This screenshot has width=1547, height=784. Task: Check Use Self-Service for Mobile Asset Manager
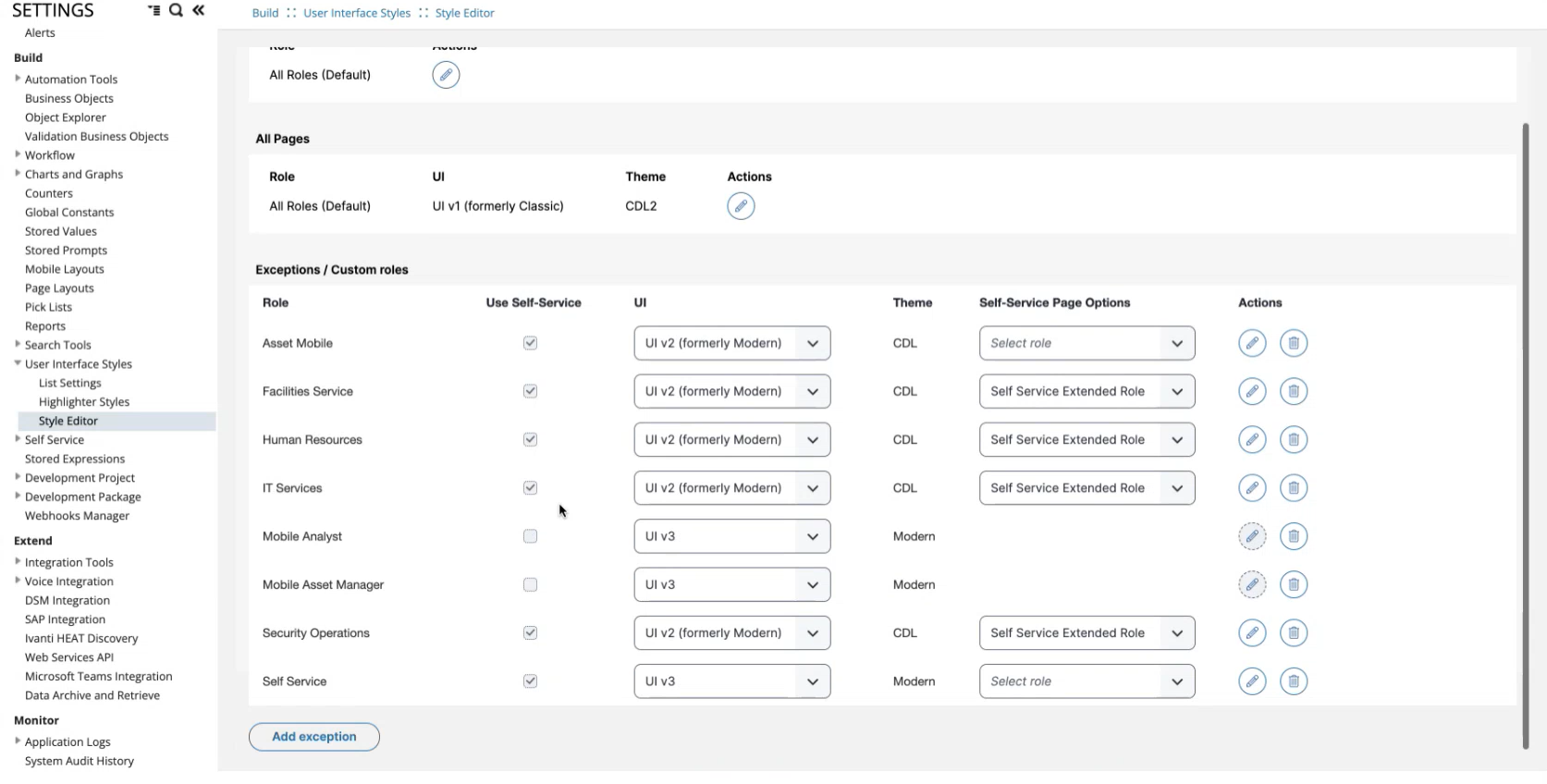(530, 584)
